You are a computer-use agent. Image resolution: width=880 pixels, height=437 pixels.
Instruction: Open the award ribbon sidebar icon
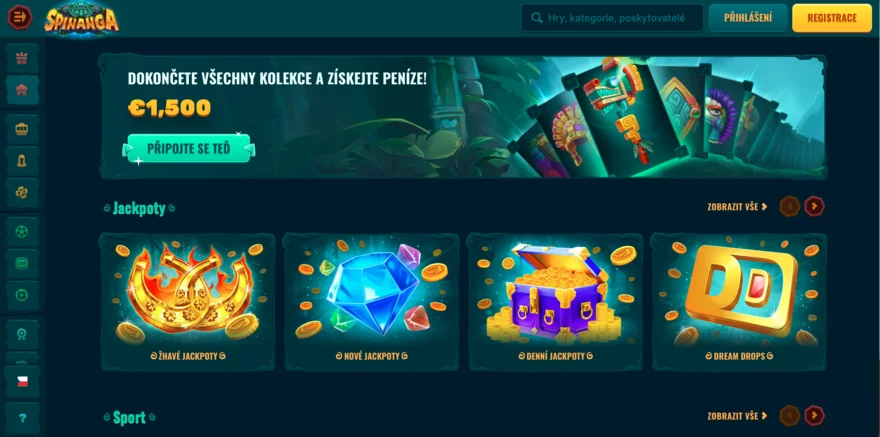(x=22, y=334)
